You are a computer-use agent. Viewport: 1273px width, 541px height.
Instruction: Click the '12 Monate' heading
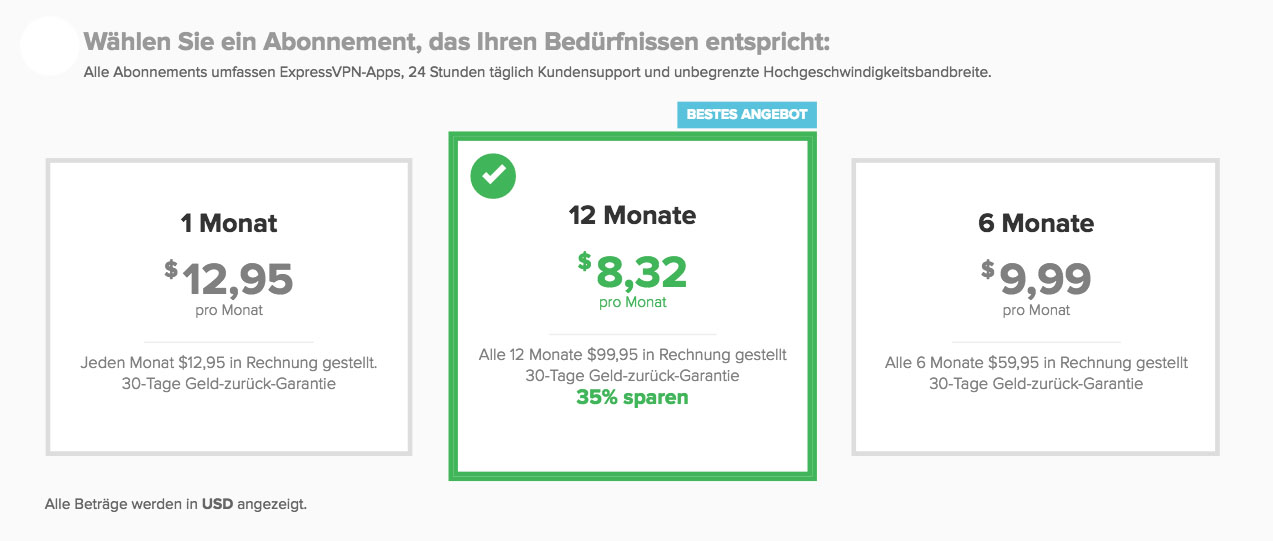632,215
